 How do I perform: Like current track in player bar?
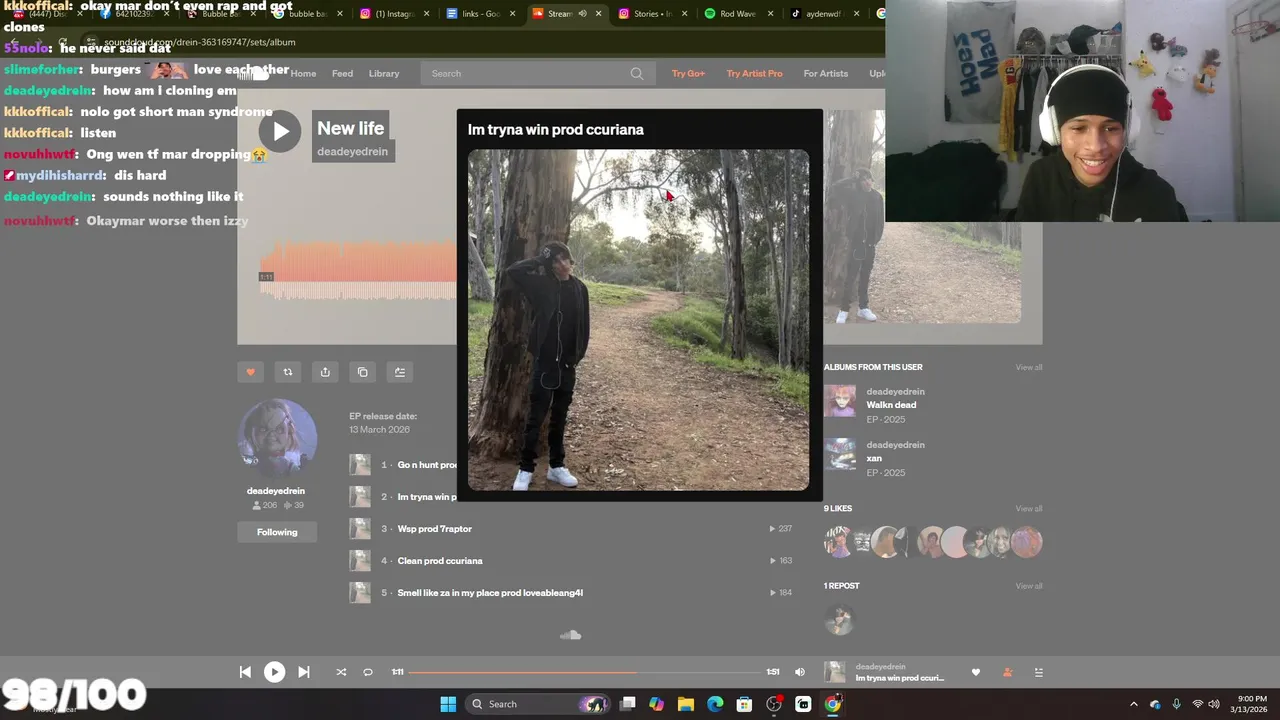[x=976, y=672]
